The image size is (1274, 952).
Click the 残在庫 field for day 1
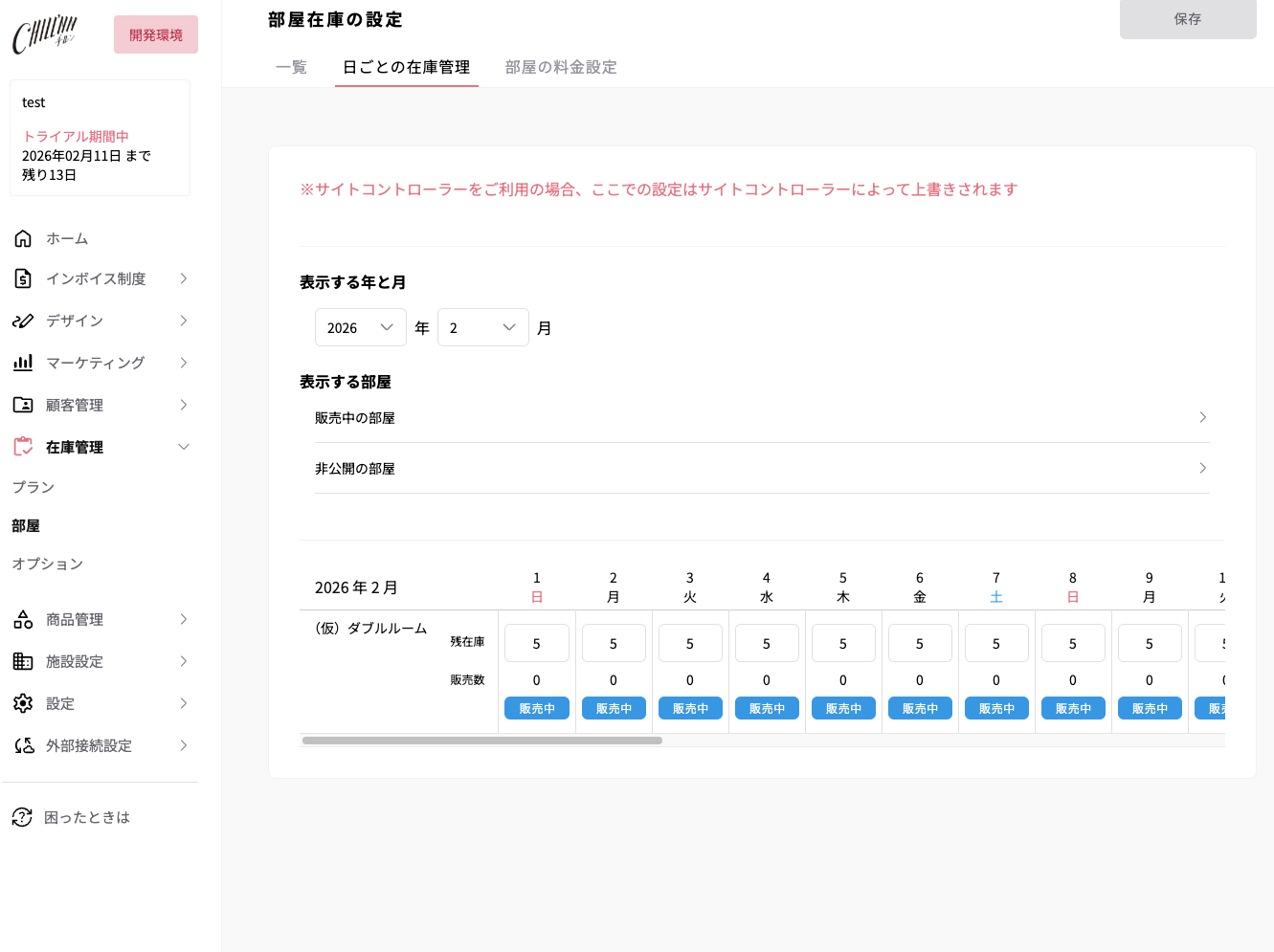[537, 643]
